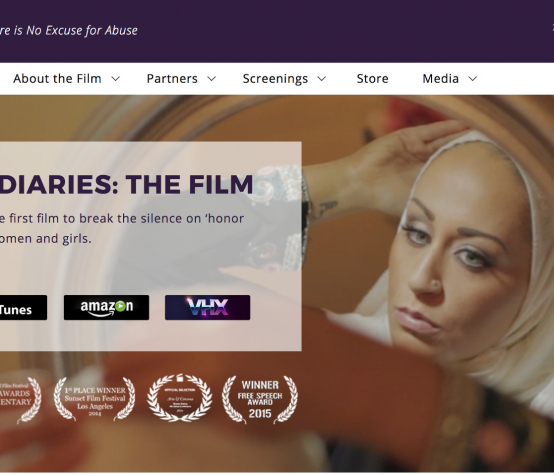The width and height of the screenshot is (554, 474).
Task: Click the Winner Free Speech Award 2015 laurel
Action: [x=260, y=399]
